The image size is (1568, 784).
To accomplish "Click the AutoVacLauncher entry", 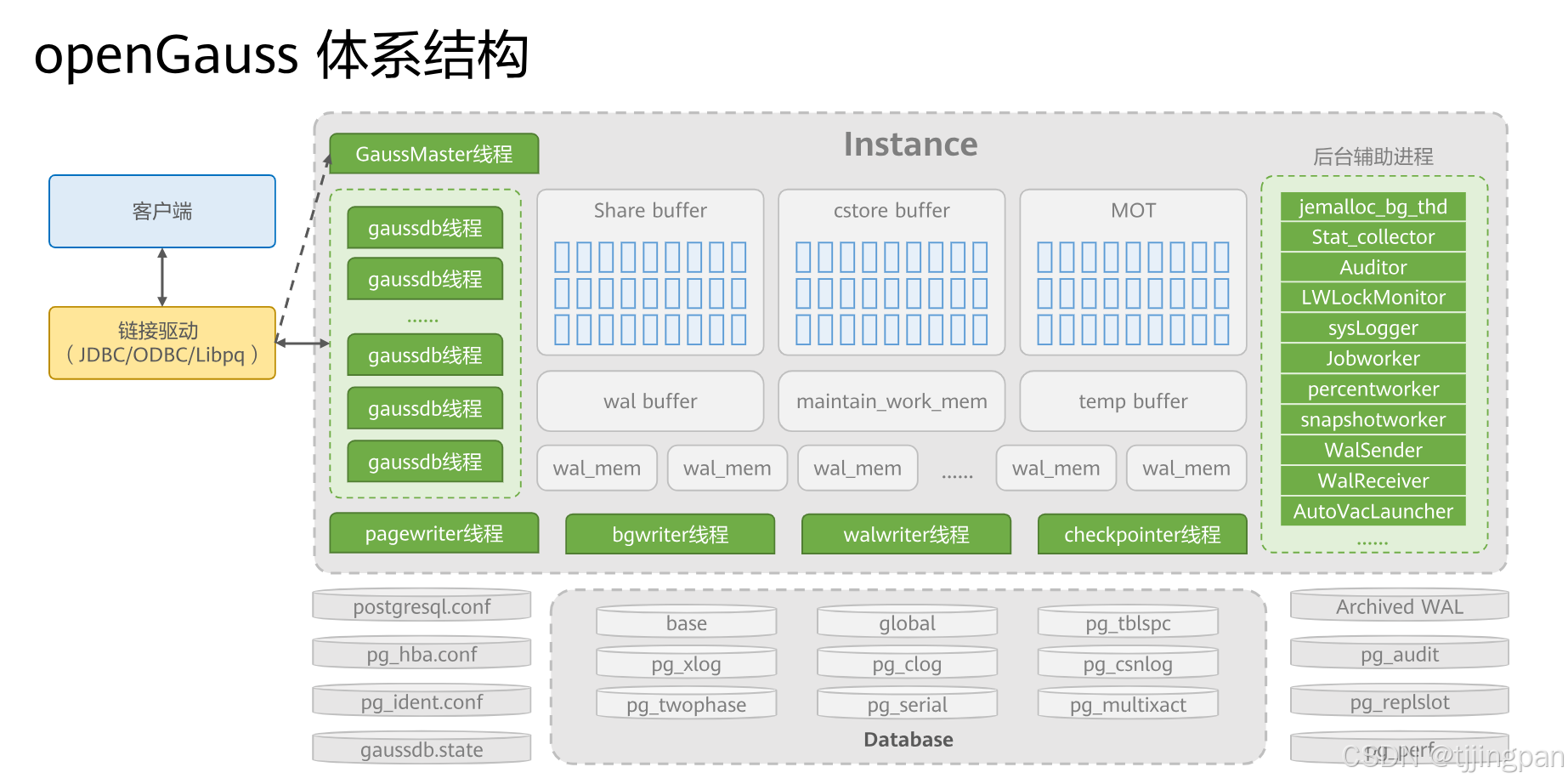I will pos(1373,512).
